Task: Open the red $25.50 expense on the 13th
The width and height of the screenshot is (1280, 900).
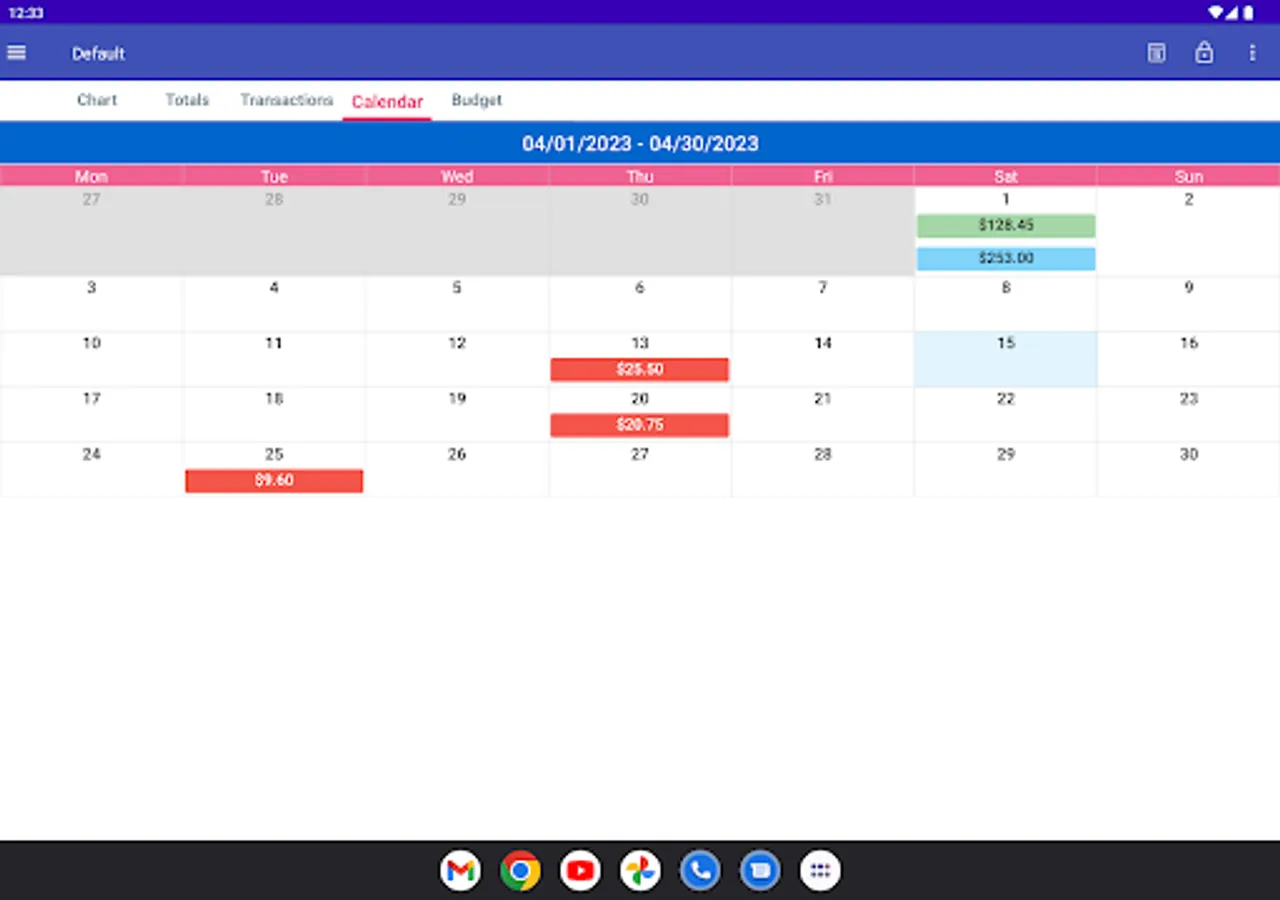Action: pos(640,370)
